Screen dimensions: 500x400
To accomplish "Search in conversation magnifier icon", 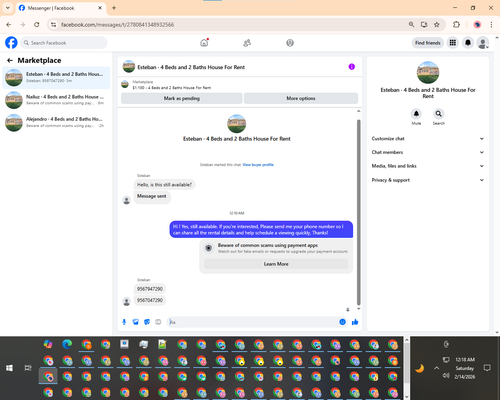I will tap(439, 114).
